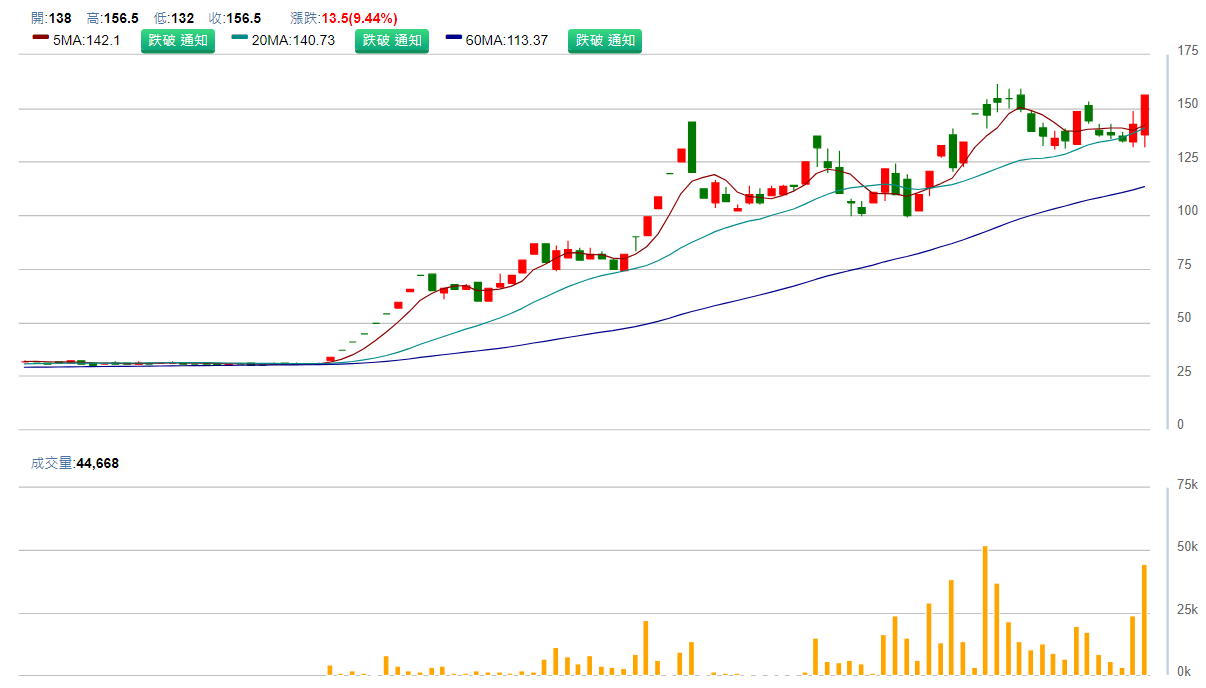
Task: Click the latest red candlestick at far right
Action: pos(1145,115)
